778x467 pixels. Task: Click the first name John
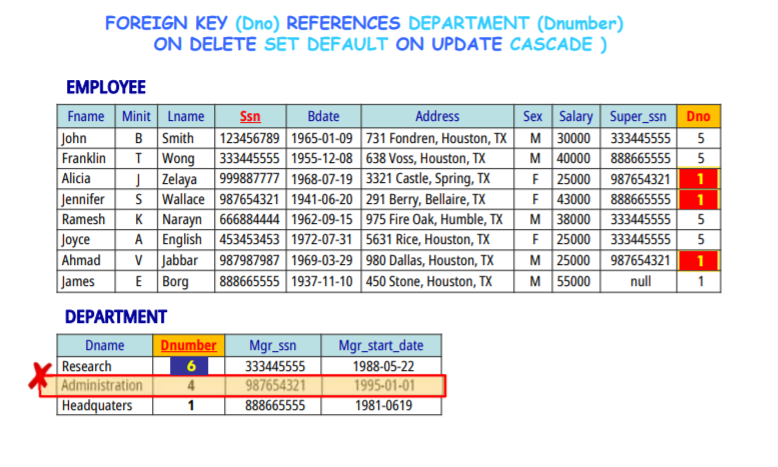pyautogui.click(x=74, y=138)
